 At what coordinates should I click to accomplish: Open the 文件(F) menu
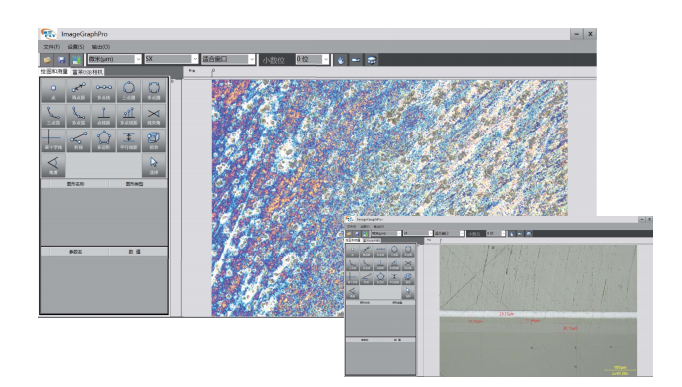click(51, 47)
